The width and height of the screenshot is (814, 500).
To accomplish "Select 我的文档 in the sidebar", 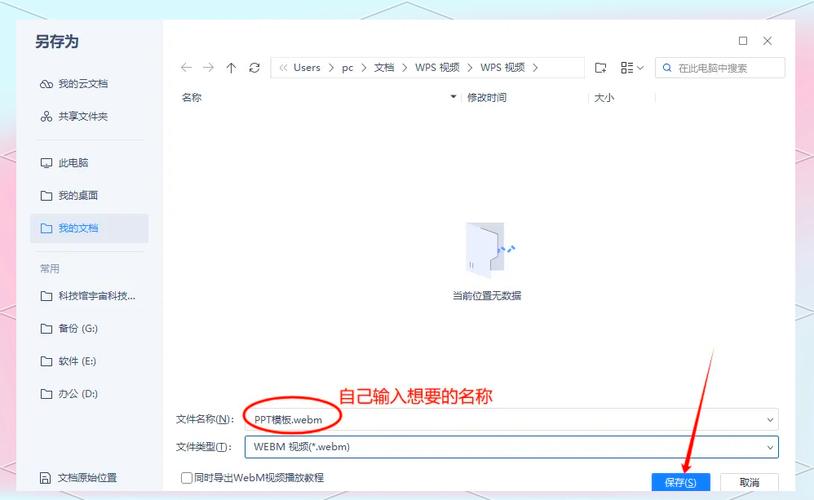I will click(x=89, y=228).
